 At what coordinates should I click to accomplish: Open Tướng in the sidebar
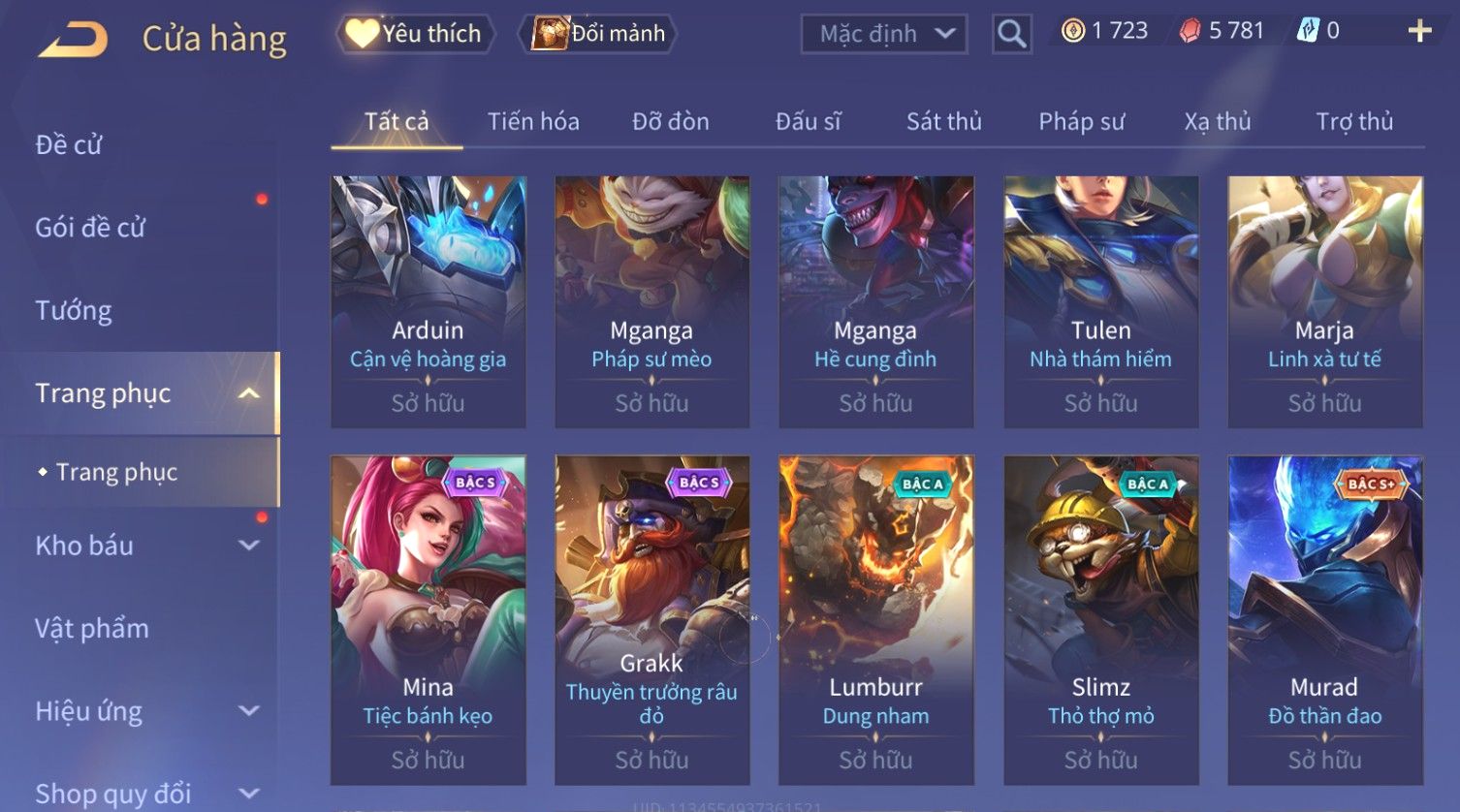click(x=74, y=311)
